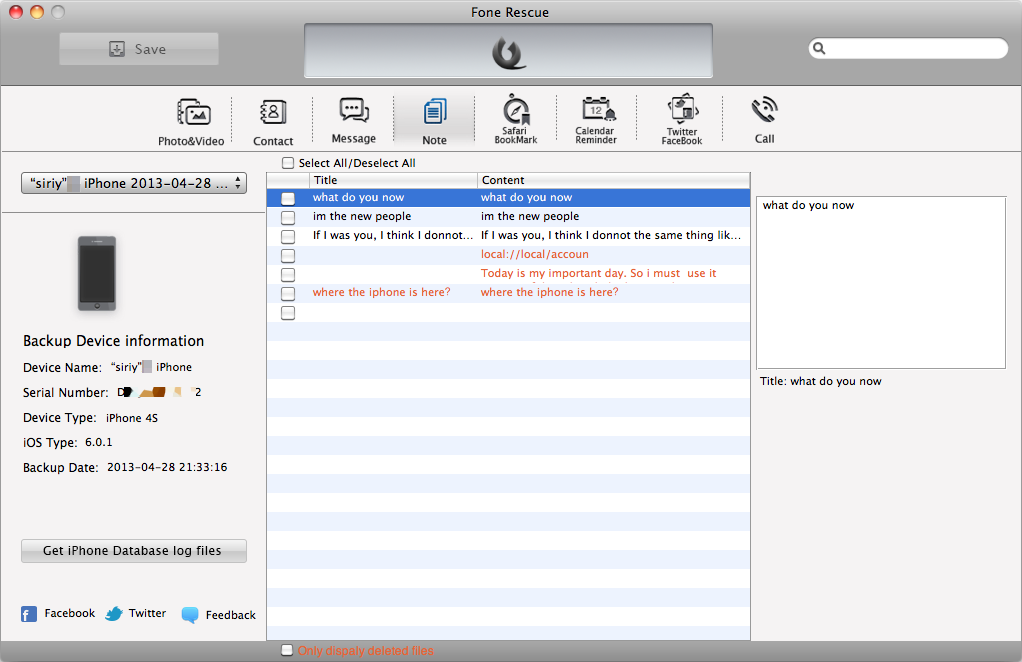Click Get iPhone Database log files
The image size is (1022, 662).
click(134, 551)
